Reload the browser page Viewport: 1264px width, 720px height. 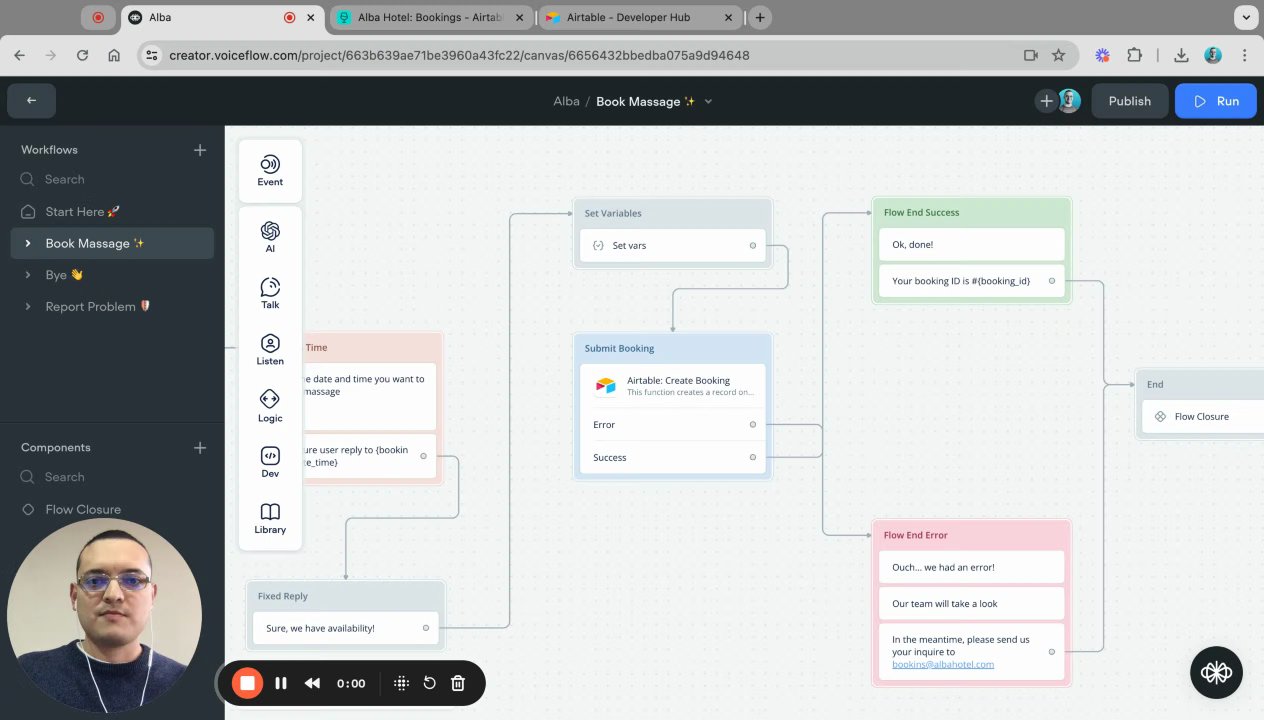(82, 56)
